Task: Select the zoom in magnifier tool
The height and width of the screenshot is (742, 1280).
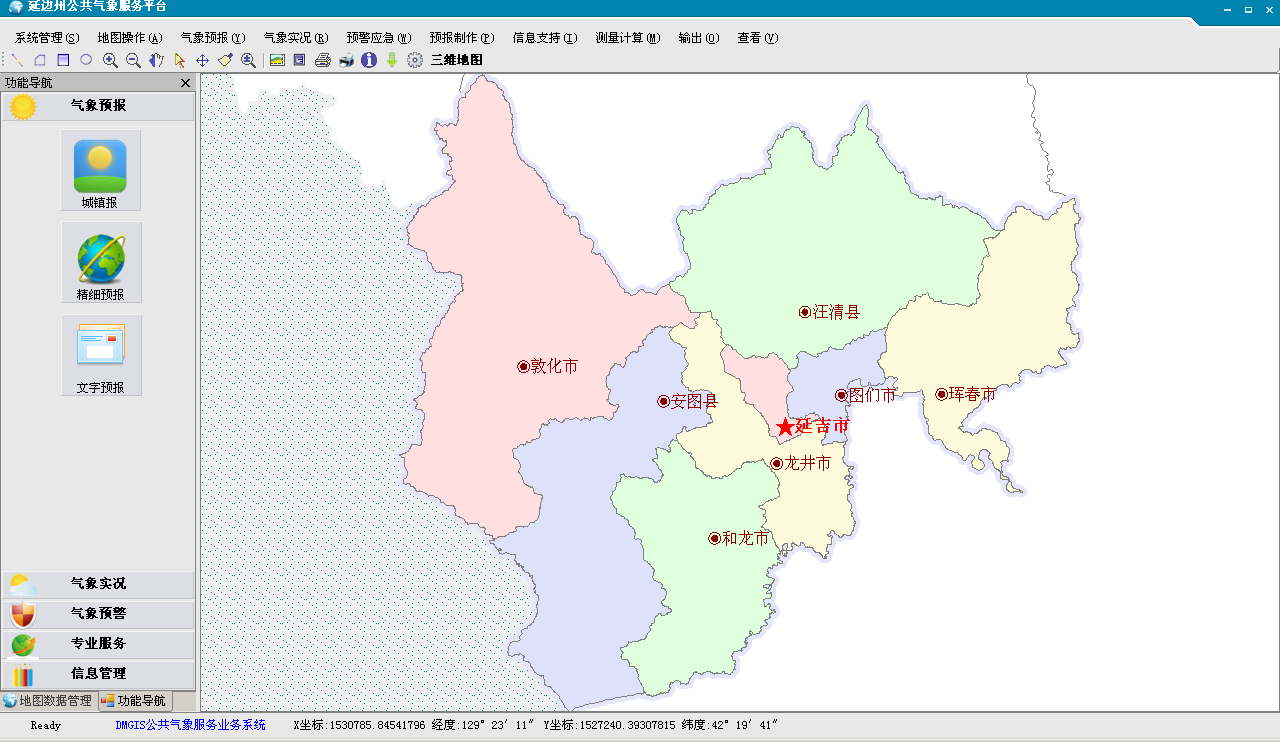Action: (110, 60)
